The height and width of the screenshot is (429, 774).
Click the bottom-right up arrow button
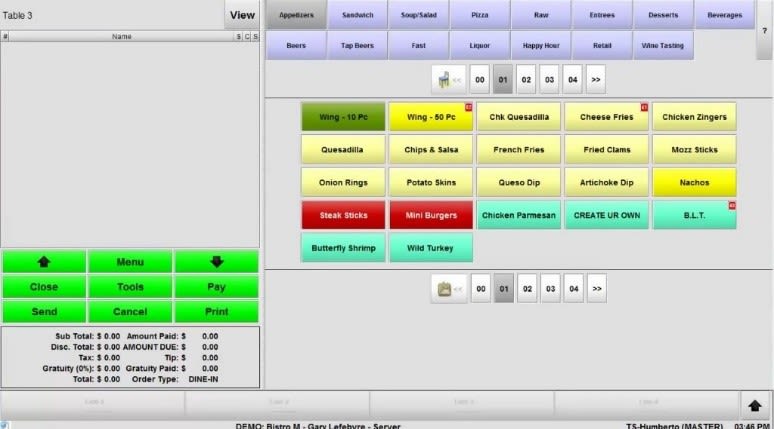tap(755, 404)
